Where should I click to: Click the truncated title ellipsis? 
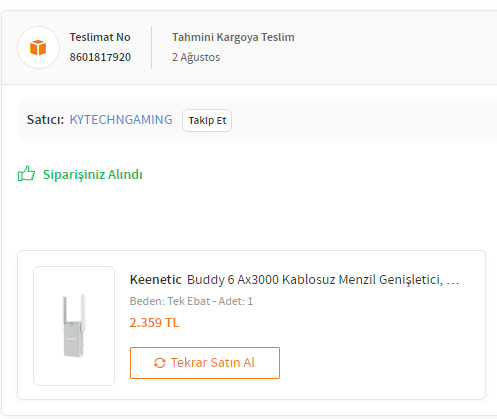coord(453,282)
